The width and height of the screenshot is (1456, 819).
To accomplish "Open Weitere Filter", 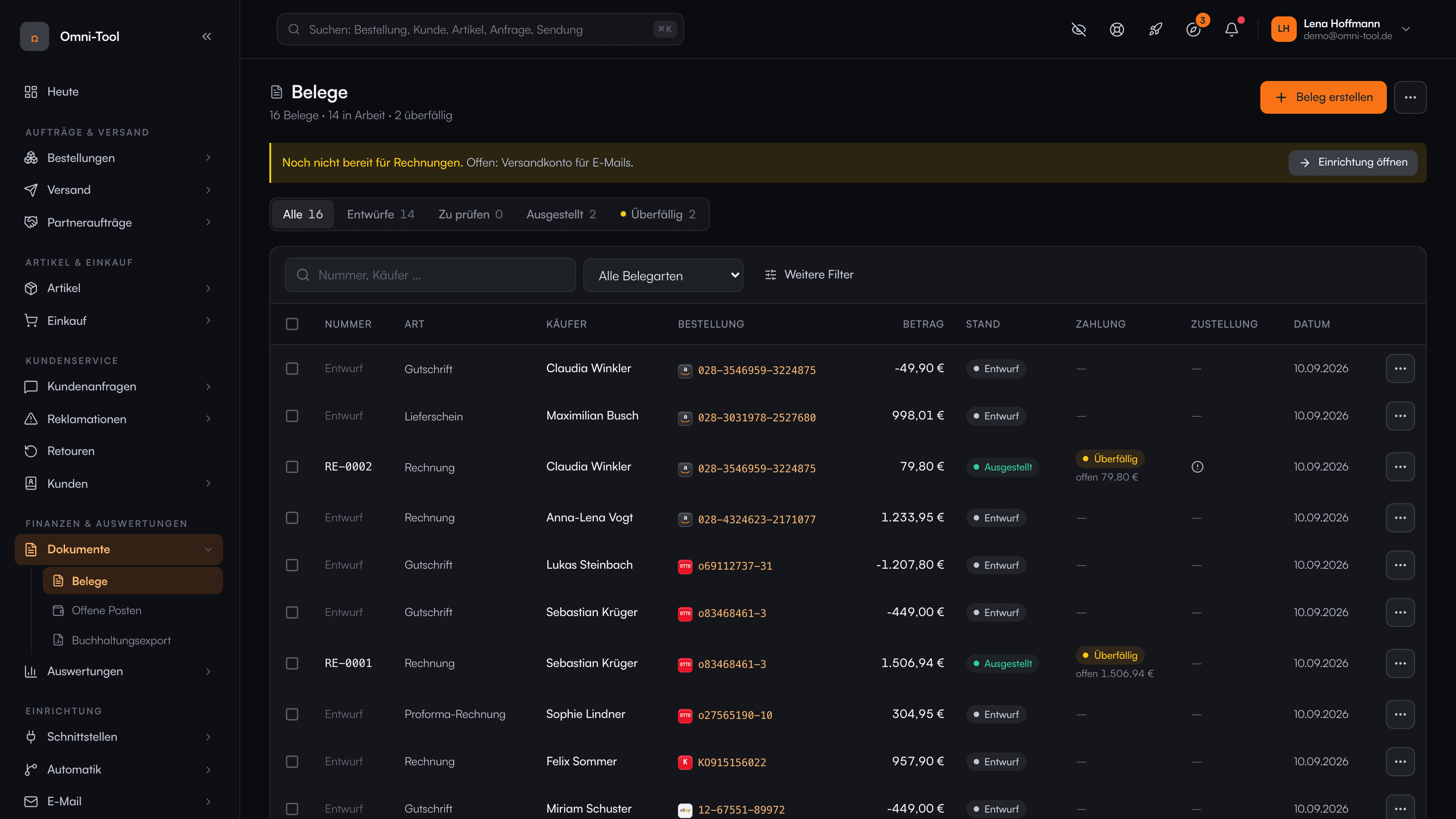I will 809,275.
